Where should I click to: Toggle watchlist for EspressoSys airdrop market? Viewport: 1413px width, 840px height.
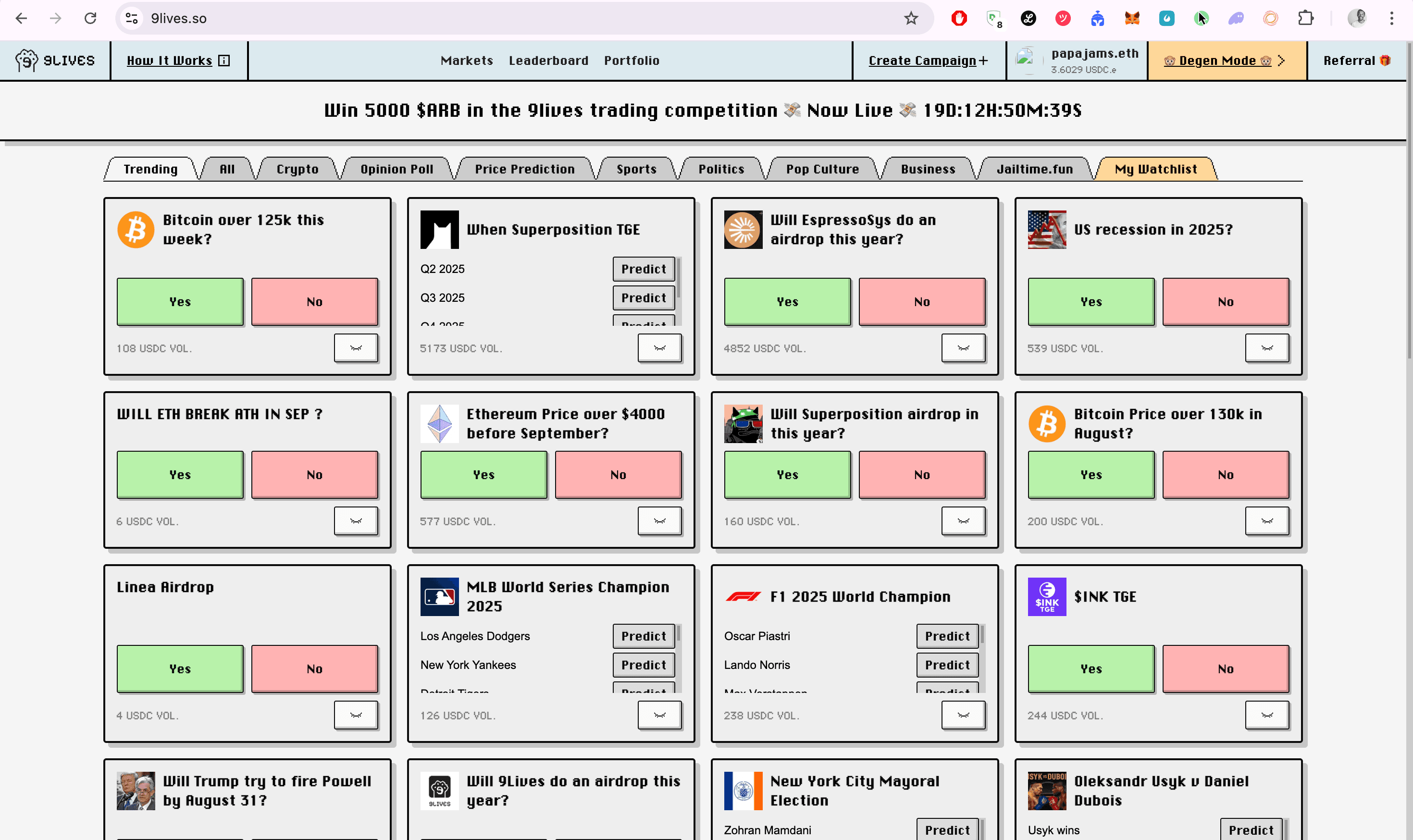tap(963, 347)
